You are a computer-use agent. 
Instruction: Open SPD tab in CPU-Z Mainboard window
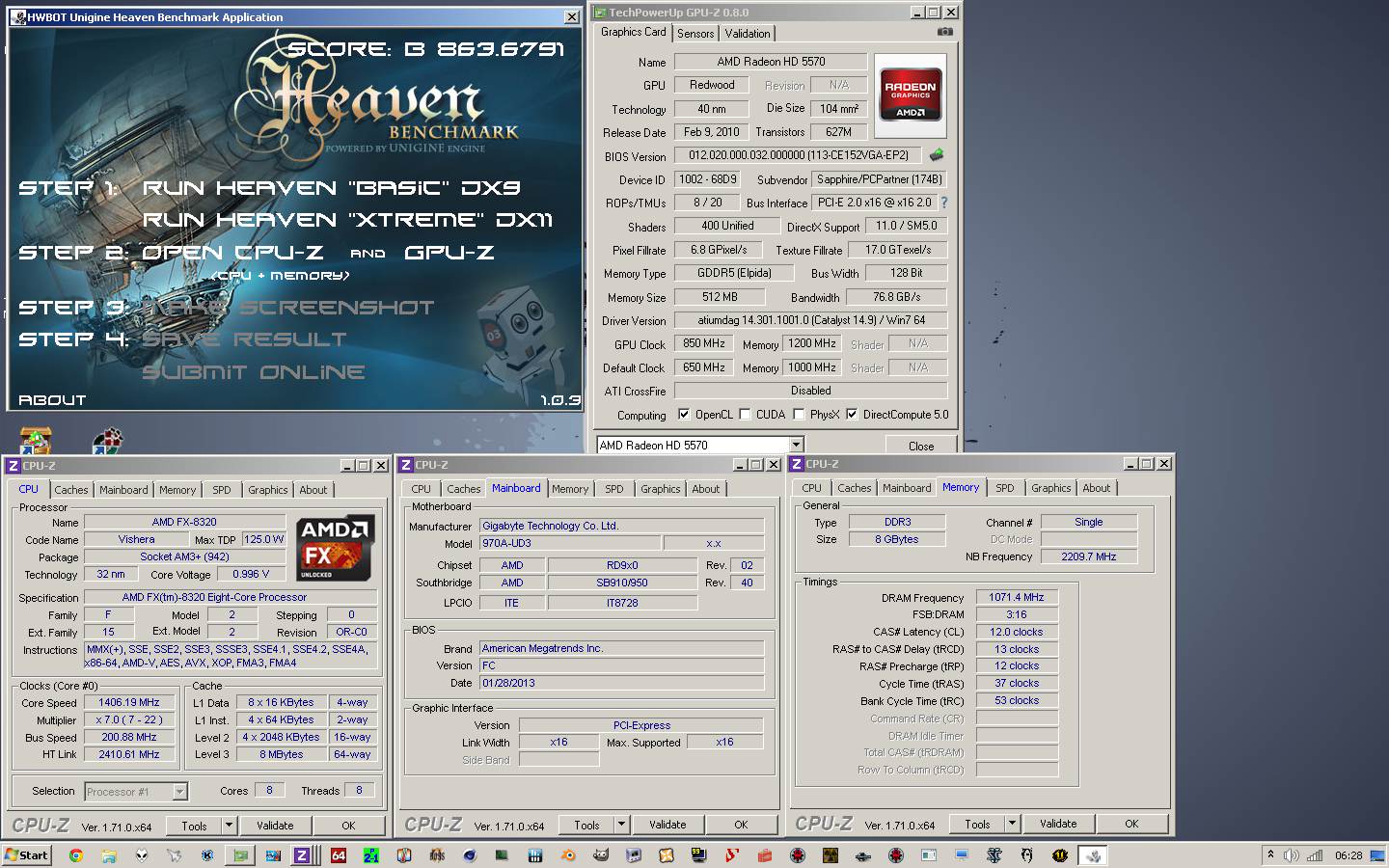(x=614, y=489)
